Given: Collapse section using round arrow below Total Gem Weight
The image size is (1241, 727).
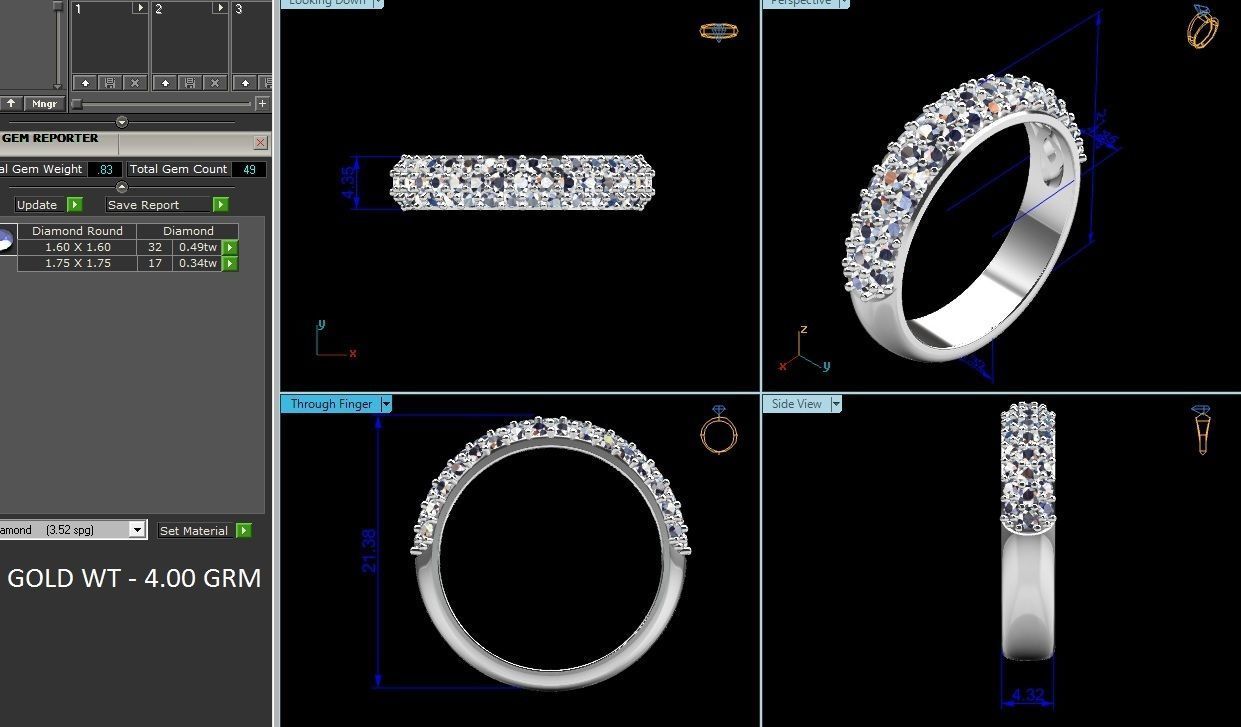Looking at the screenshot, I should pyautogui.click(x=122, y=187).
